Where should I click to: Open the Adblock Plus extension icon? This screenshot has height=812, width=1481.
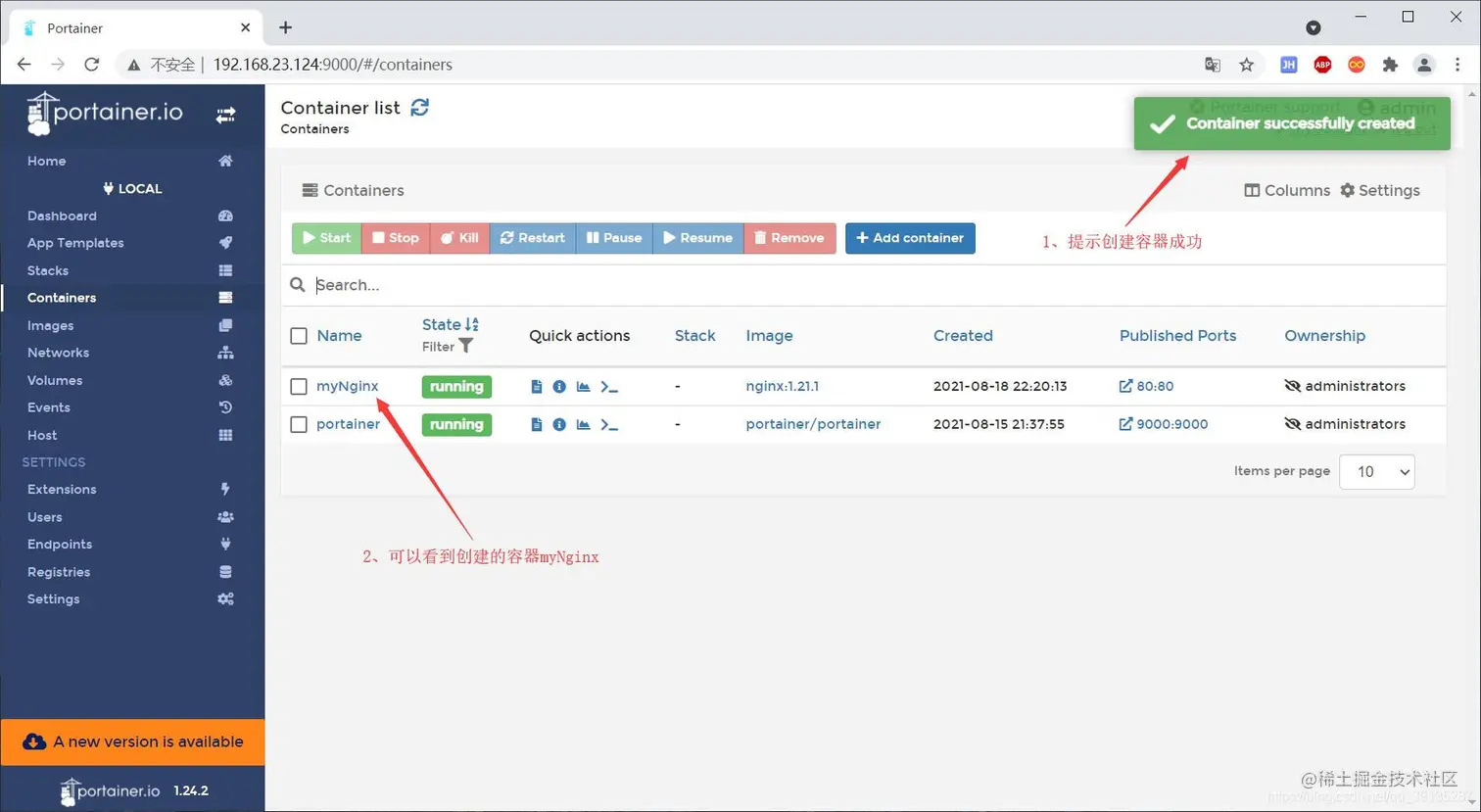pyautogui.click(x=1322, y=65)
